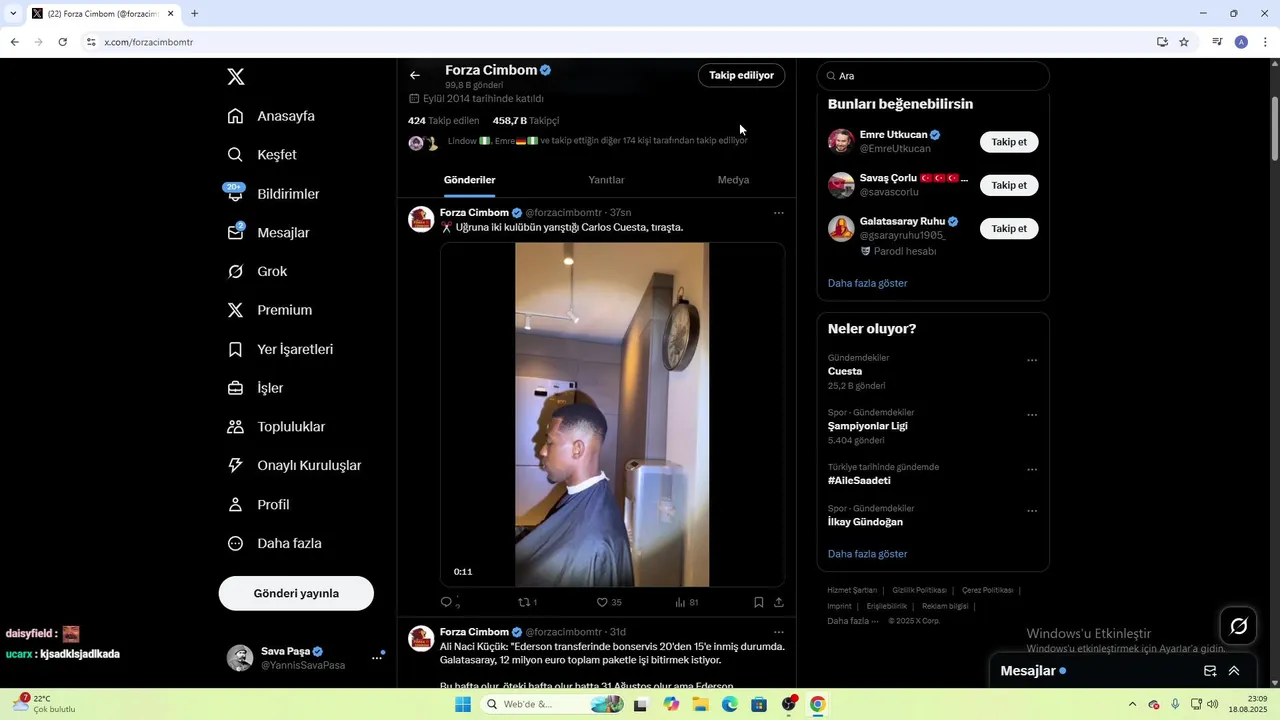Click Daha fazla göster under suggestions
Viewport: 1280px width, 720px height.
pos(867,283)
